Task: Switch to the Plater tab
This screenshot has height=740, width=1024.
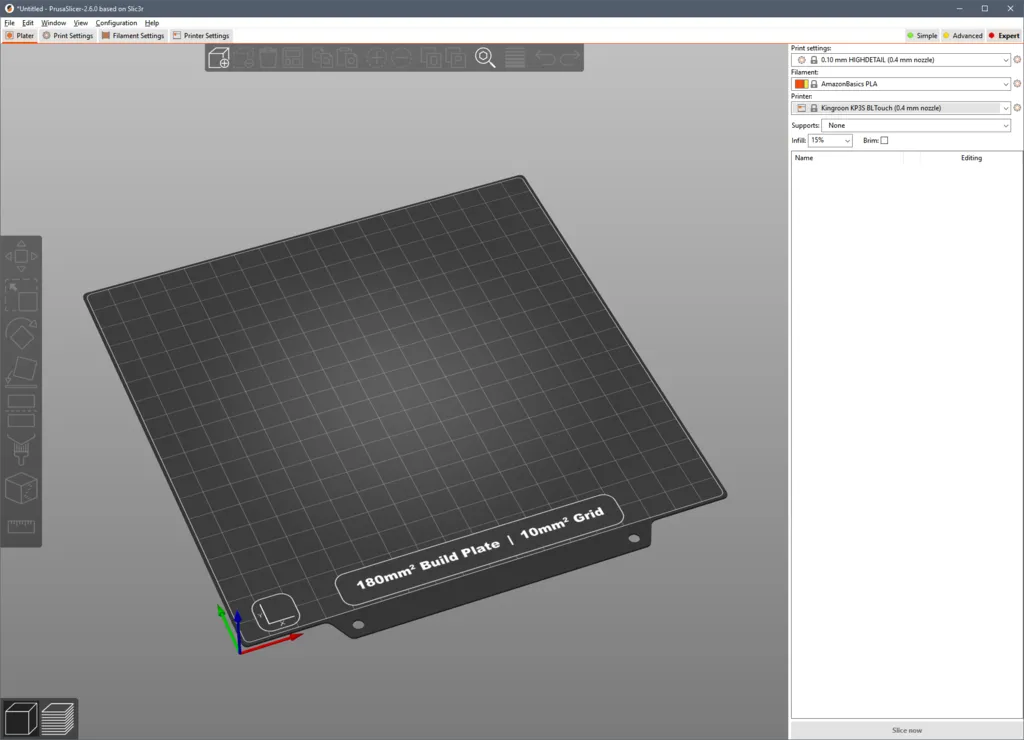Action: [20, 36]
